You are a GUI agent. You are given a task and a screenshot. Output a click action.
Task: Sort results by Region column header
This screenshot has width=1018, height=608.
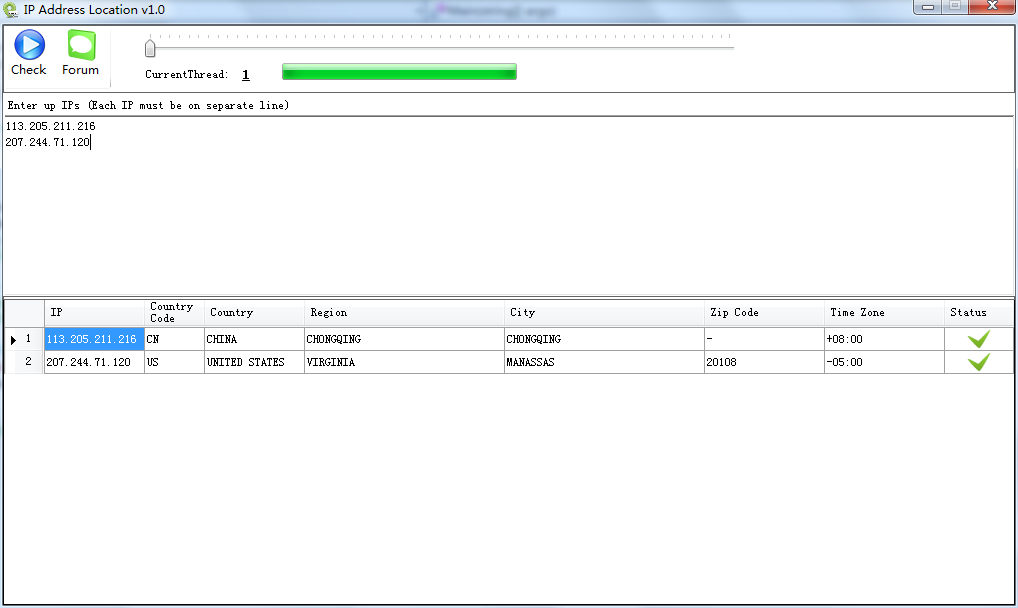coord(404,313)
